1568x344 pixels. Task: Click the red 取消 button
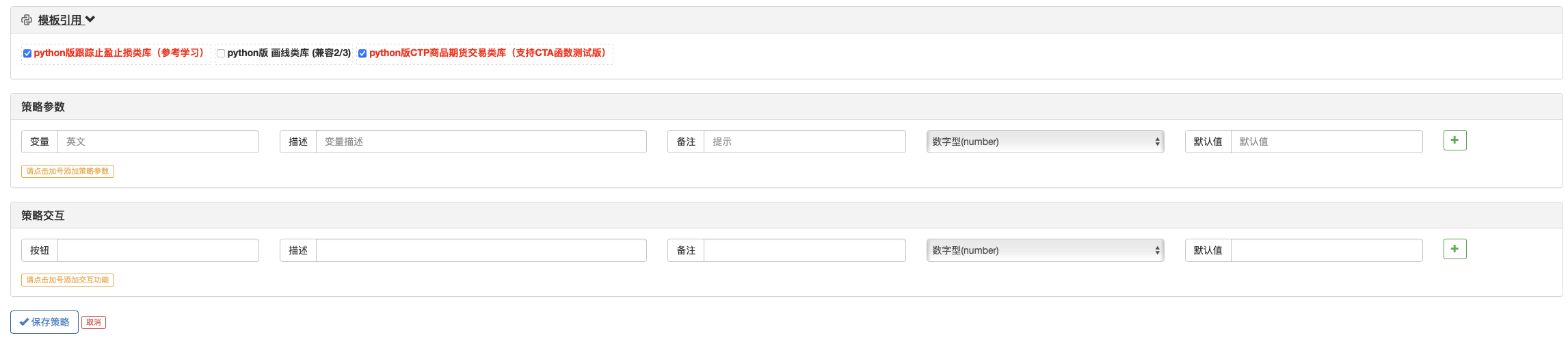point(94,322)
